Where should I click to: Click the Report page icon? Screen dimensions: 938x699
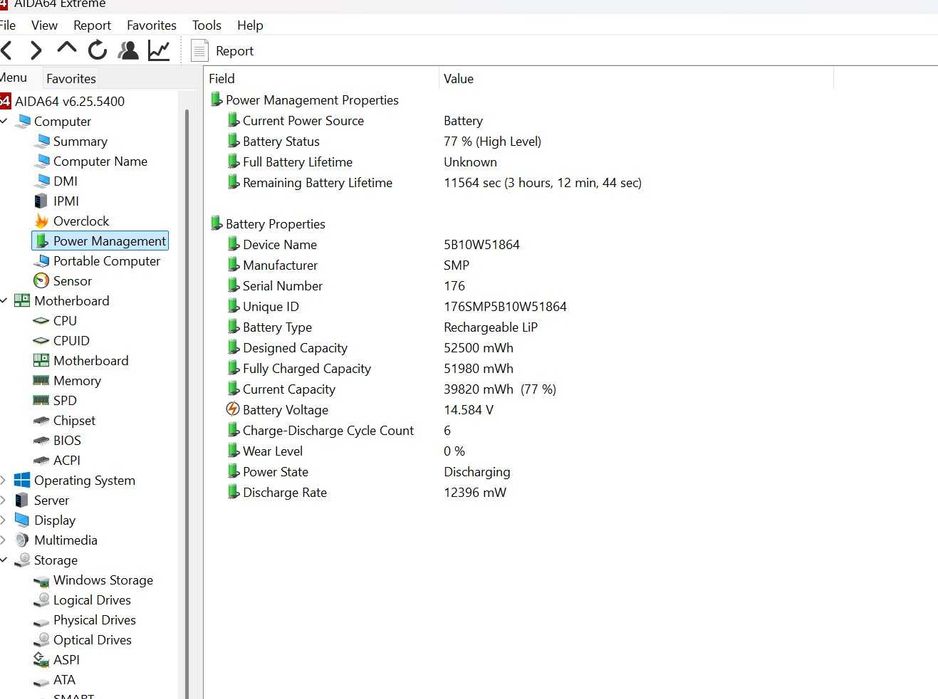click(x=199, y=51)
